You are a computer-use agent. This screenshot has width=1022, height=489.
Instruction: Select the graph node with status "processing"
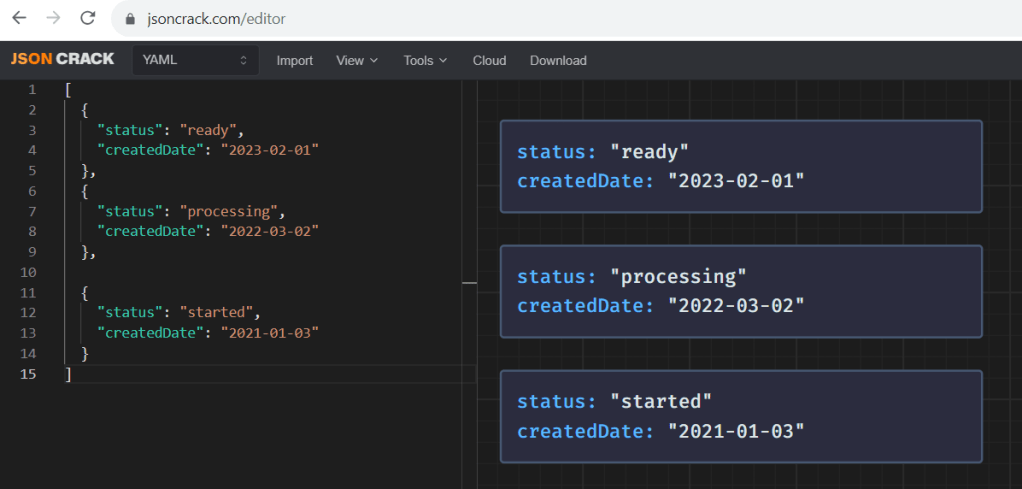coord(740,291)
